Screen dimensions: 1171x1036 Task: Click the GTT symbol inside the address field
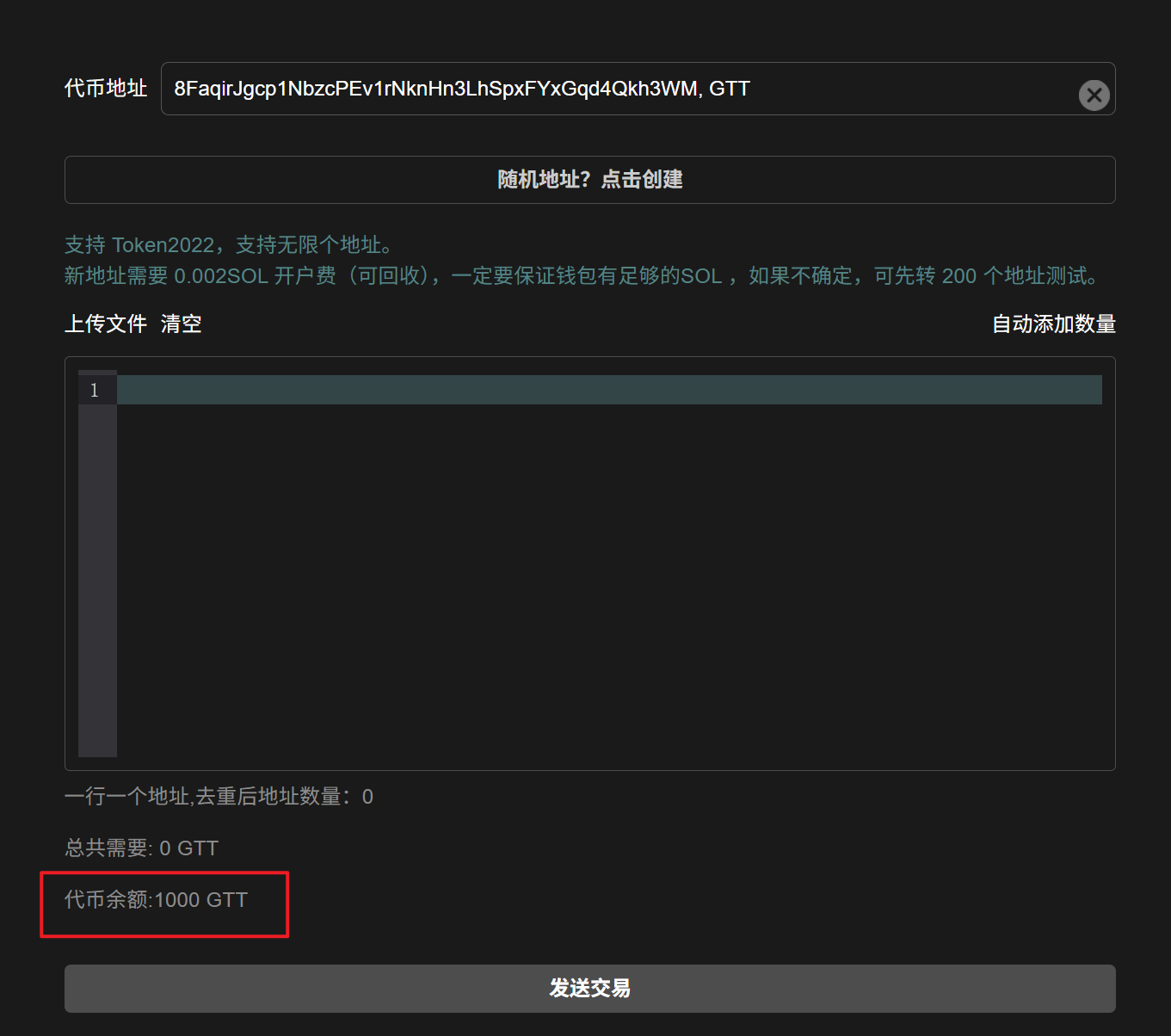(730, 89)
